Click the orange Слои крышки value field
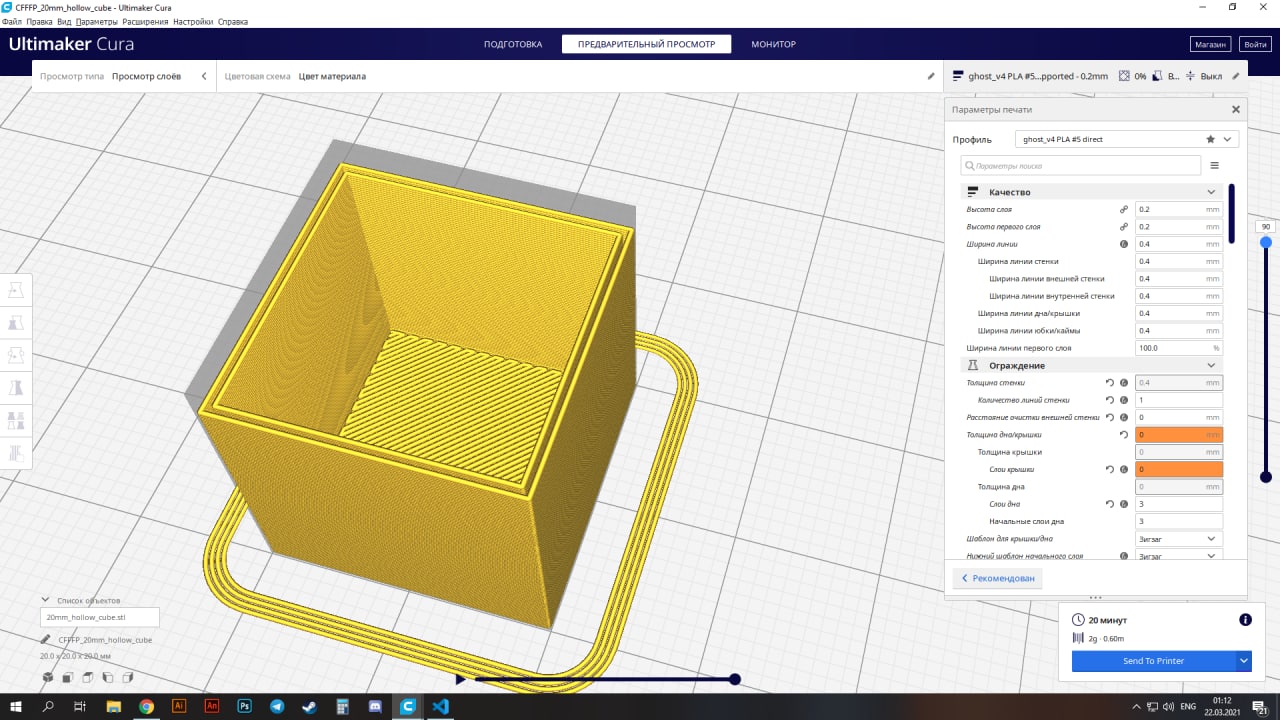Viewport: 1280px width, 720px height. tap(1179, 469)
